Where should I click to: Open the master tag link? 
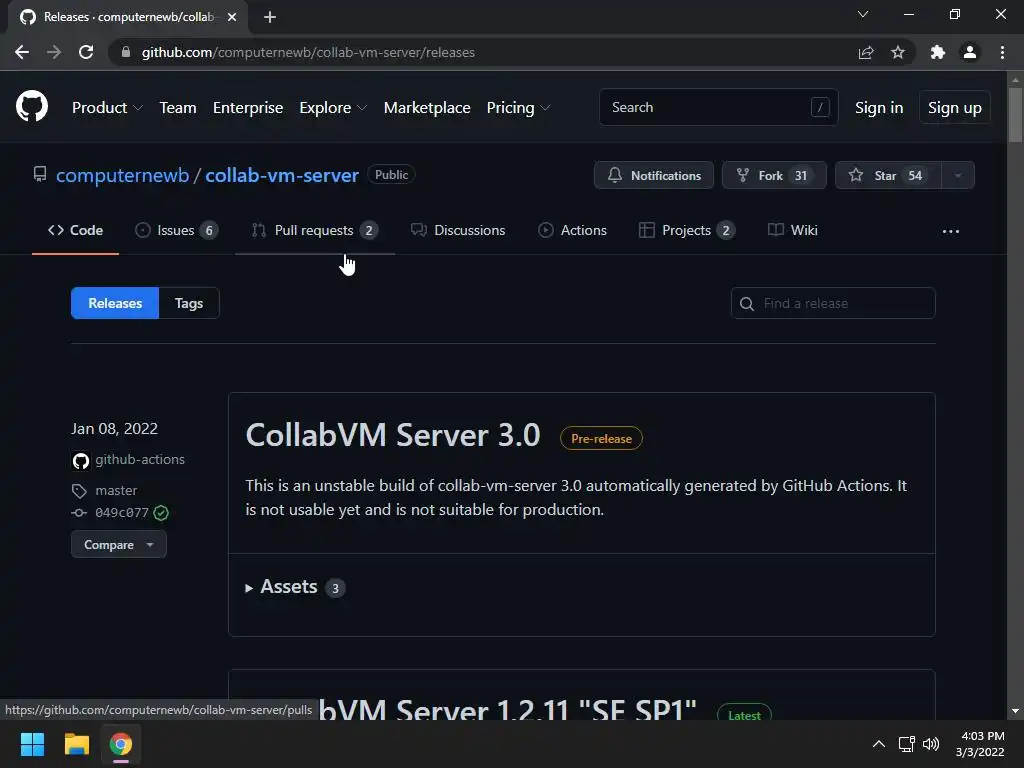[116, 490]
